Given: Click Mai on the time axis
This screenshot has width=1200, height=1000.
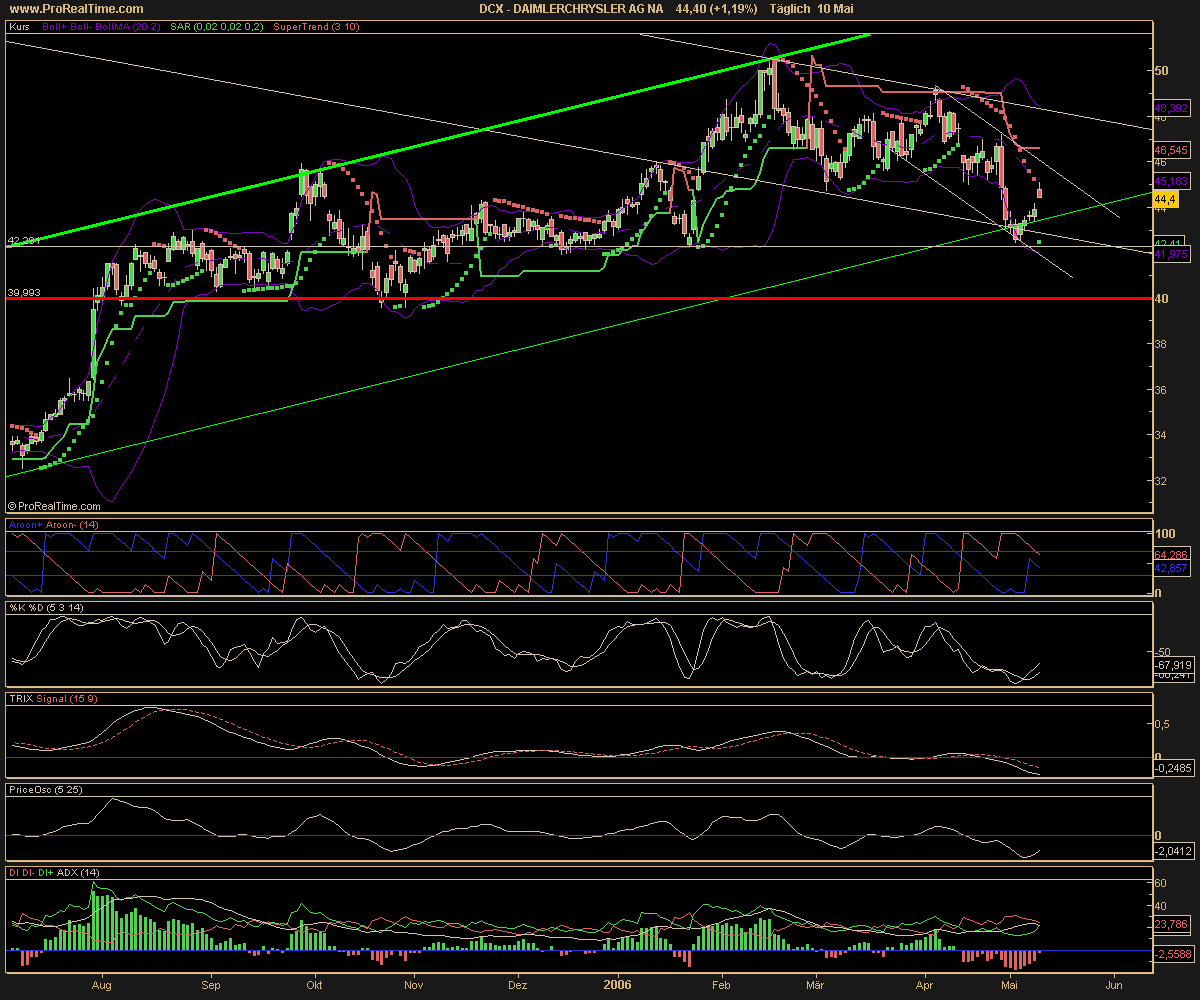Looking at the screenshot, I should (x=1011, y=984).
